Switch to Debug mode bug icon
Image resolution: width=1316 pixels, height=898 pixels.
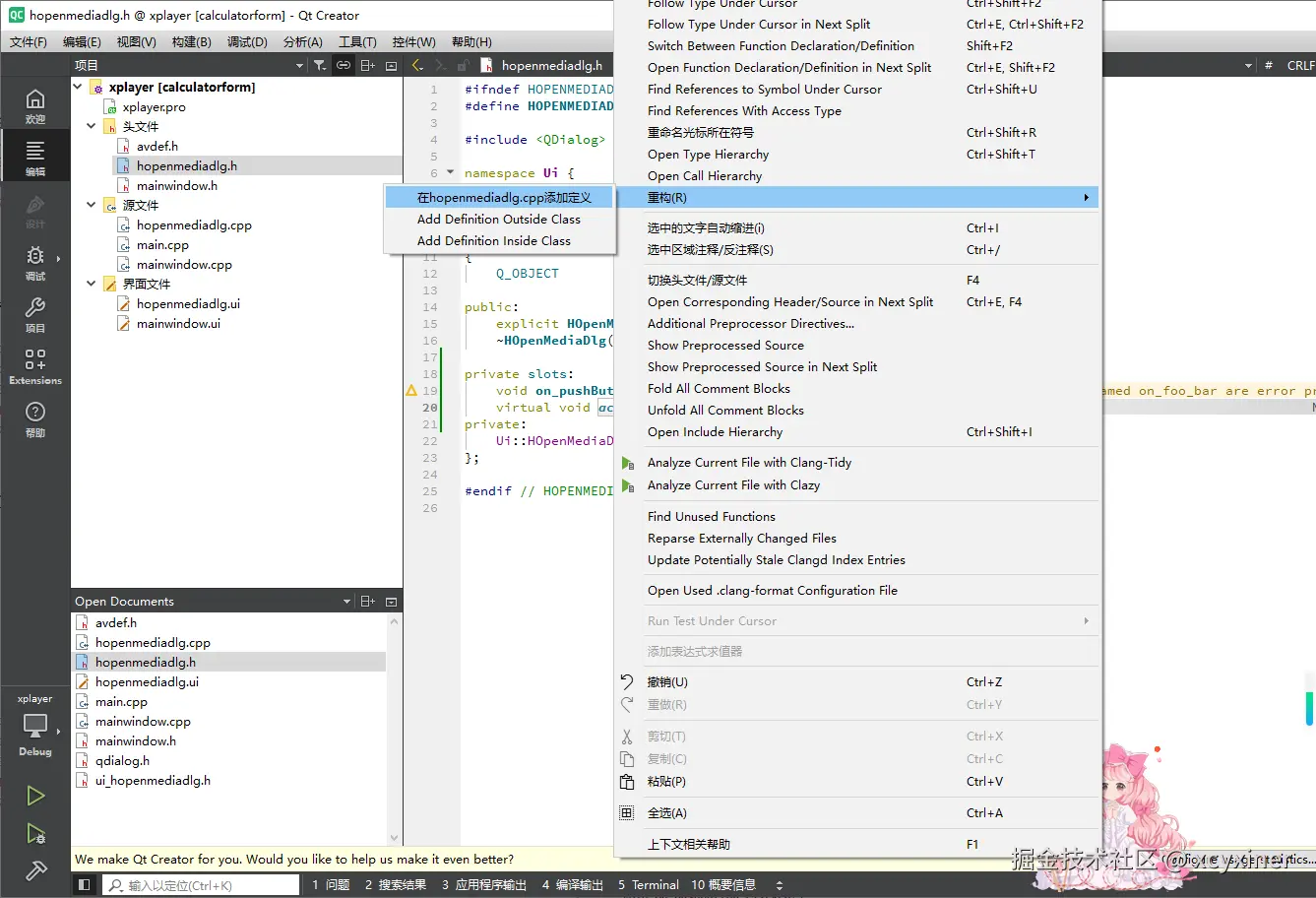point(35,262)
